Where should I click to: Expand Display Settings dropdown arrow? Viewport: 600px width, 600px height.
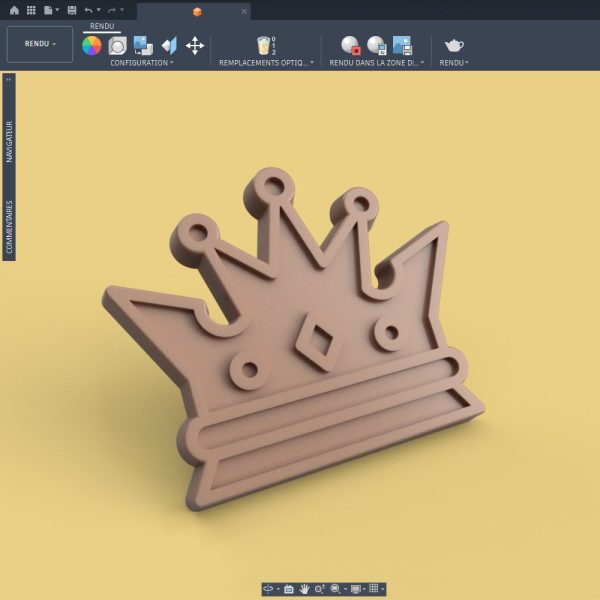(x=364, y=589)
